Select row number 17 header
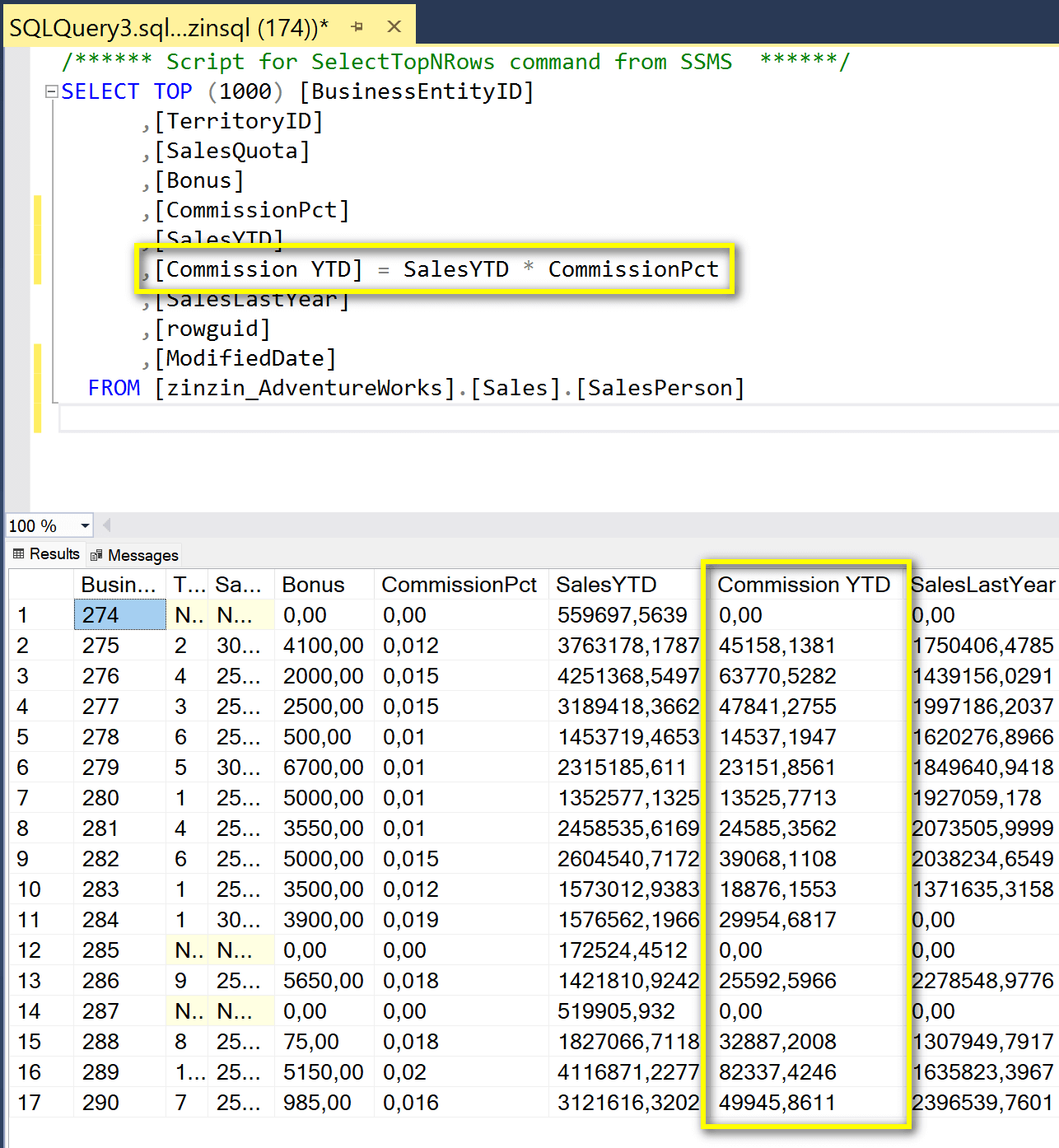1059x1148 pixels. pos(41,1103)
